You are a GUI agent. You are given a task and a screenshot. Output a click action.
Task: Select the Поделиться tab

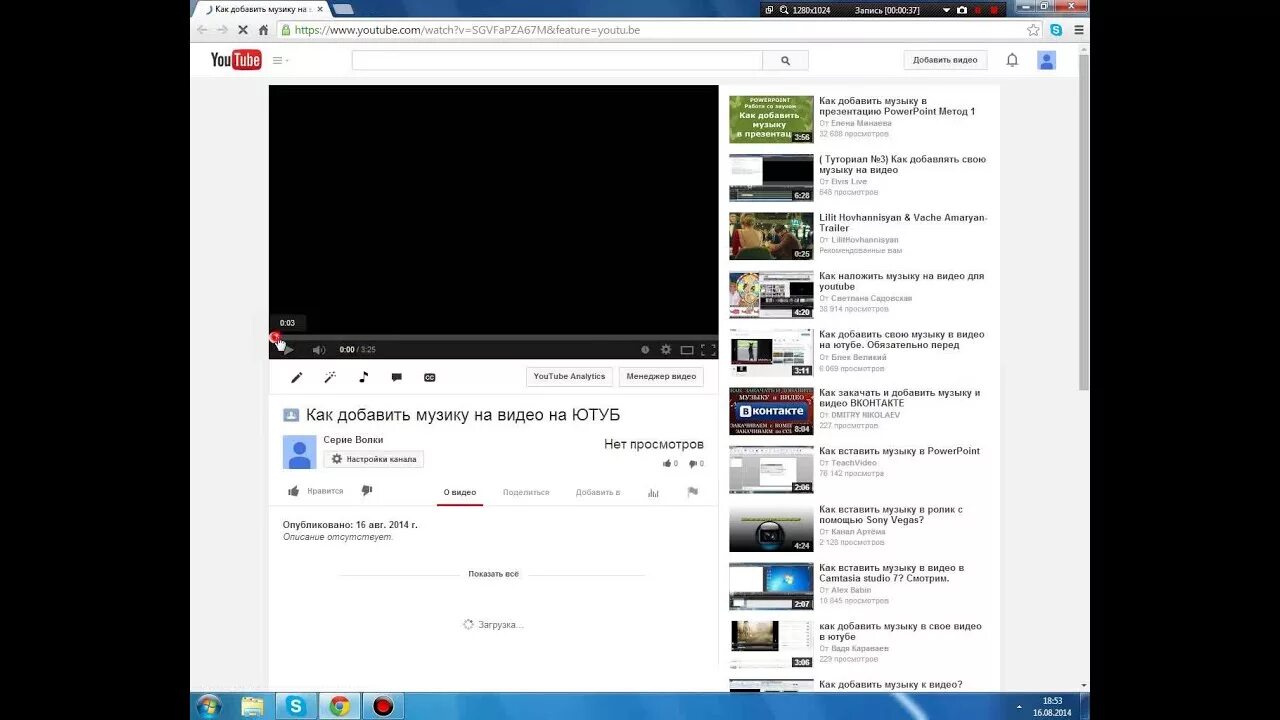[x=526, y=492]
